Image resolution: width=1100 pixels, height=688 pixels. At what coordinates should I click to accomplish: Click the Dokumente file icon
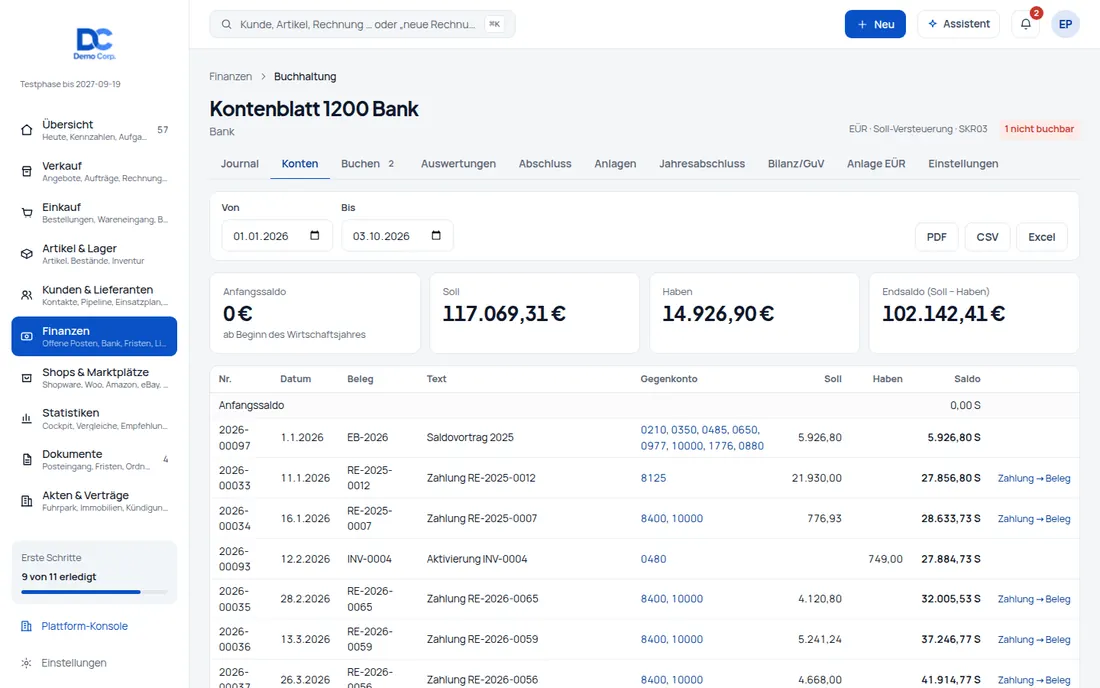click(27, 460)
